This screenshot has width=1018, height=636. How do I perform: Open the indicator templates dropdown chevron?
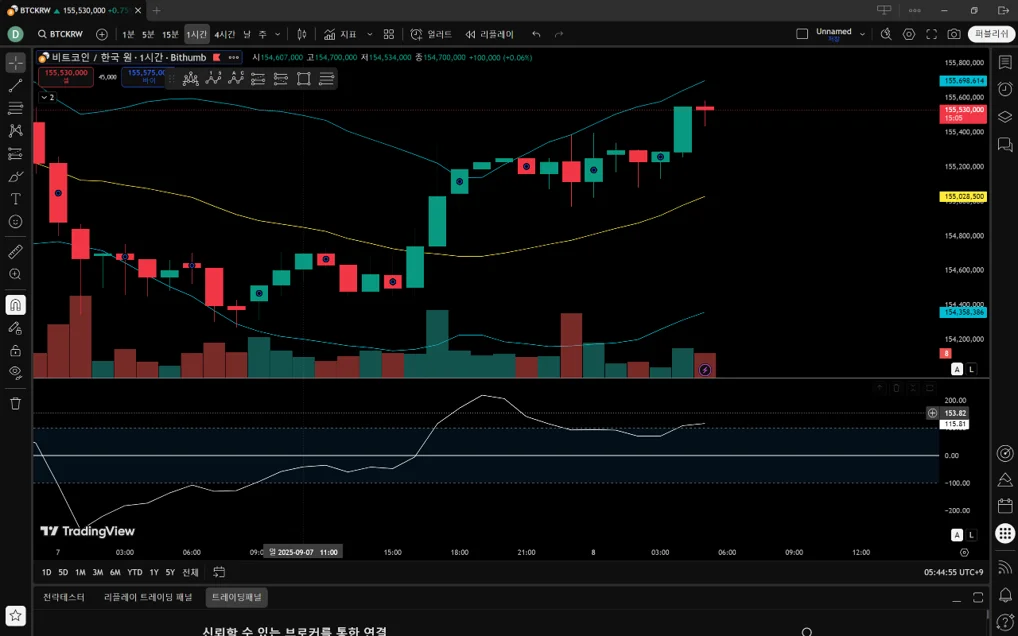(370, 34)
